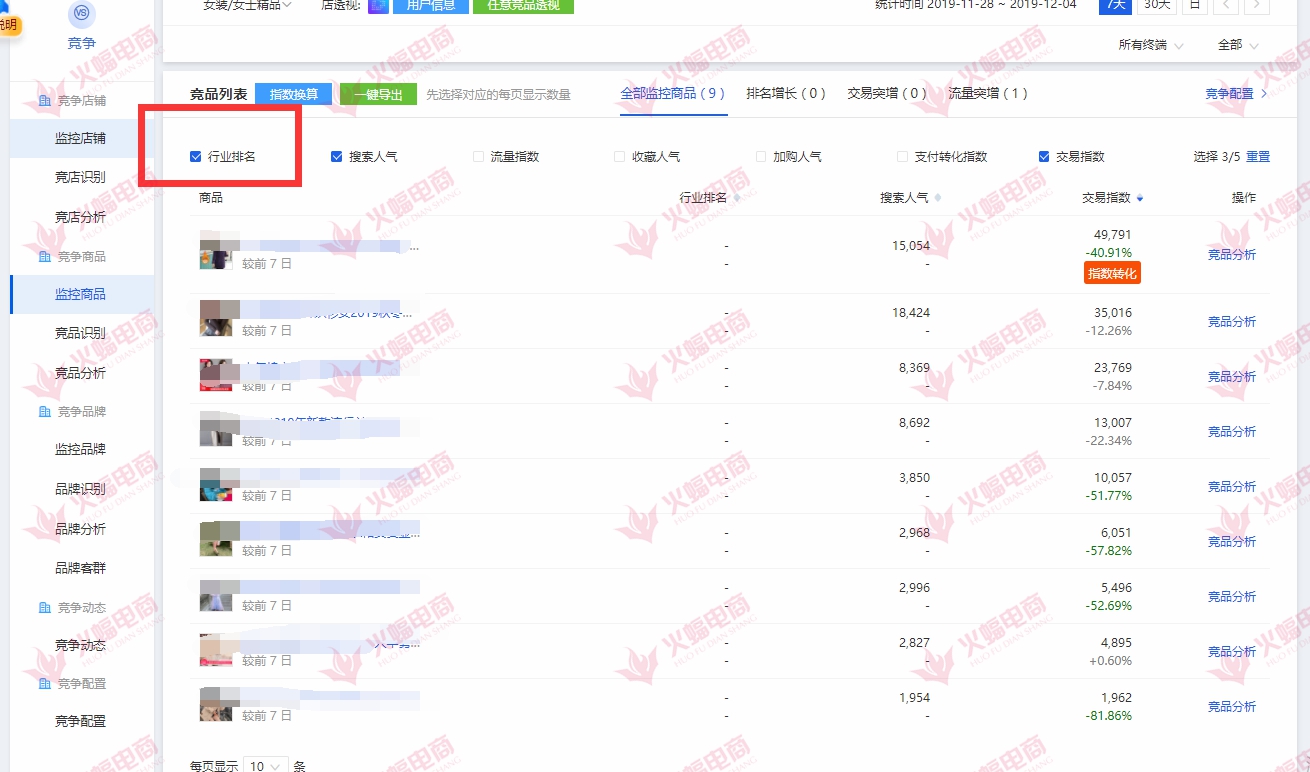
Task: Click the chevron next to 竞争配置 link
Action: [1263, 94]
